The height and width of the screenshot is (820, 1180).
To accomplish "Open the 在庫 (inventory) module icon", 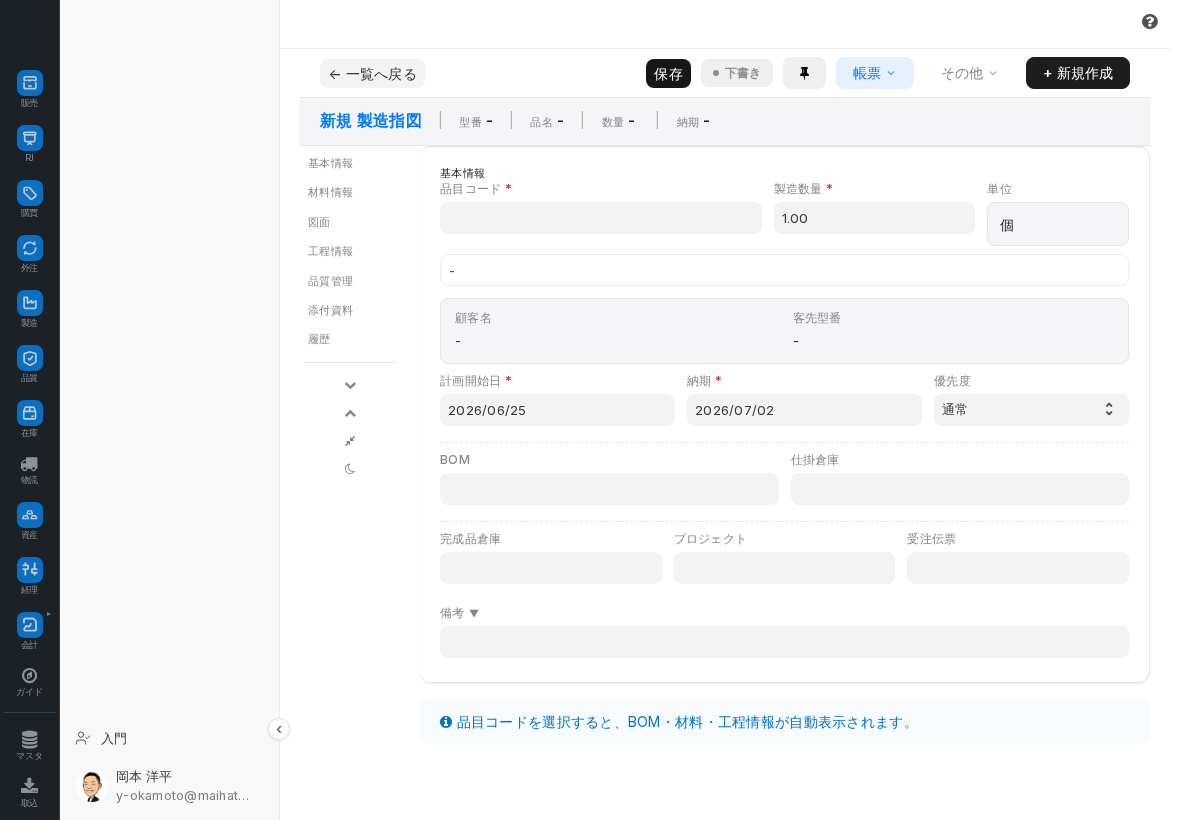I will 29,413.
